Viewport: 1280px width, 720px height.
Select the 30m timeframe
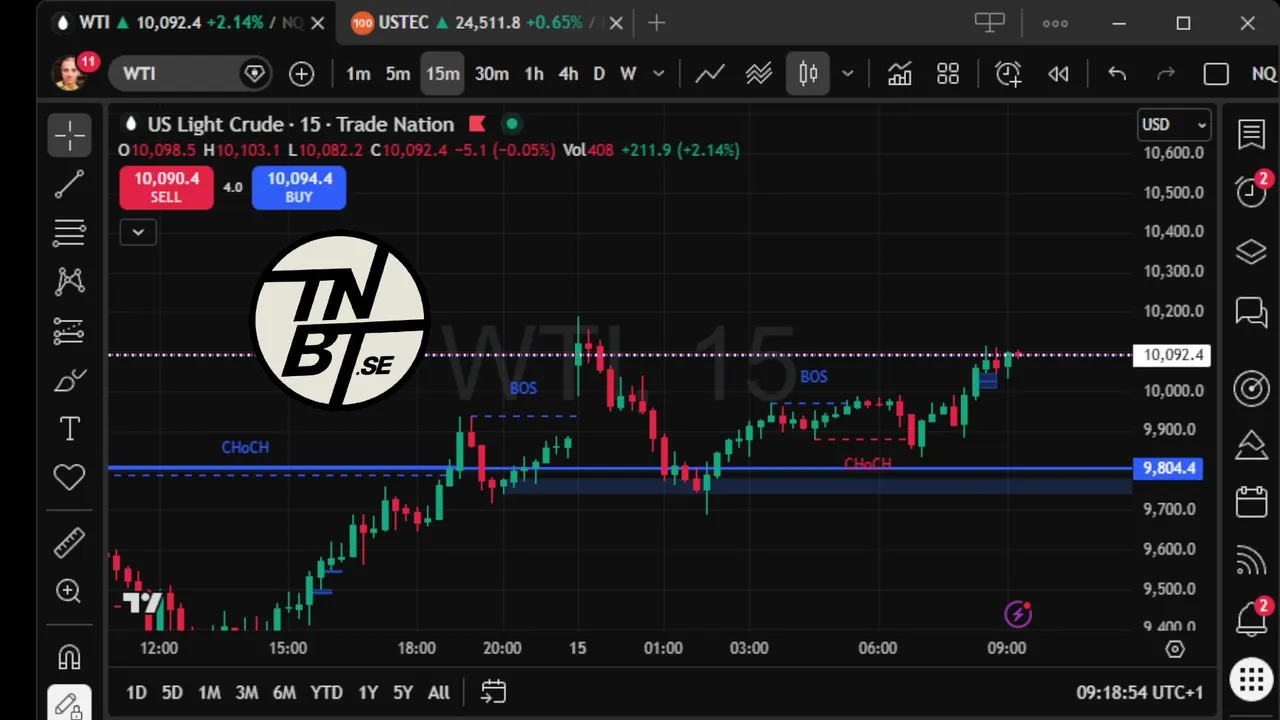click(492, 74)
